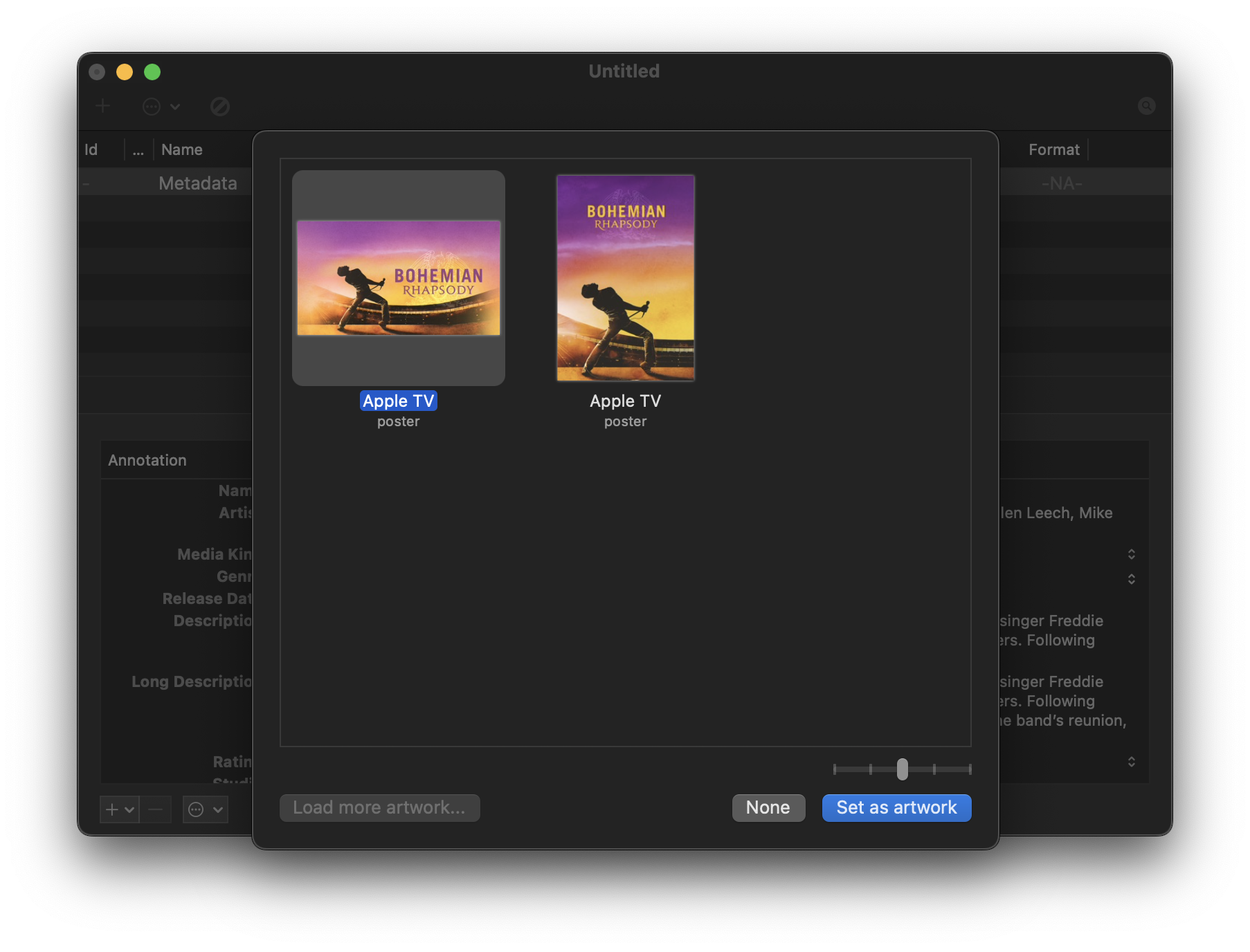The height and width of the screenshot is (952, 1250).
Task: Open the bottom ellipsis action dropdown
Action: (206, 809)
